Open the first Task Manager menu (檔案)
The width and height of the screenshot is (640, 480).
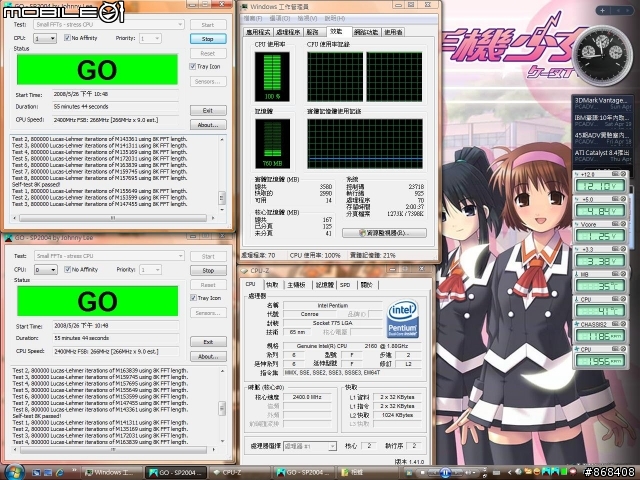click(x=253, y=18)
